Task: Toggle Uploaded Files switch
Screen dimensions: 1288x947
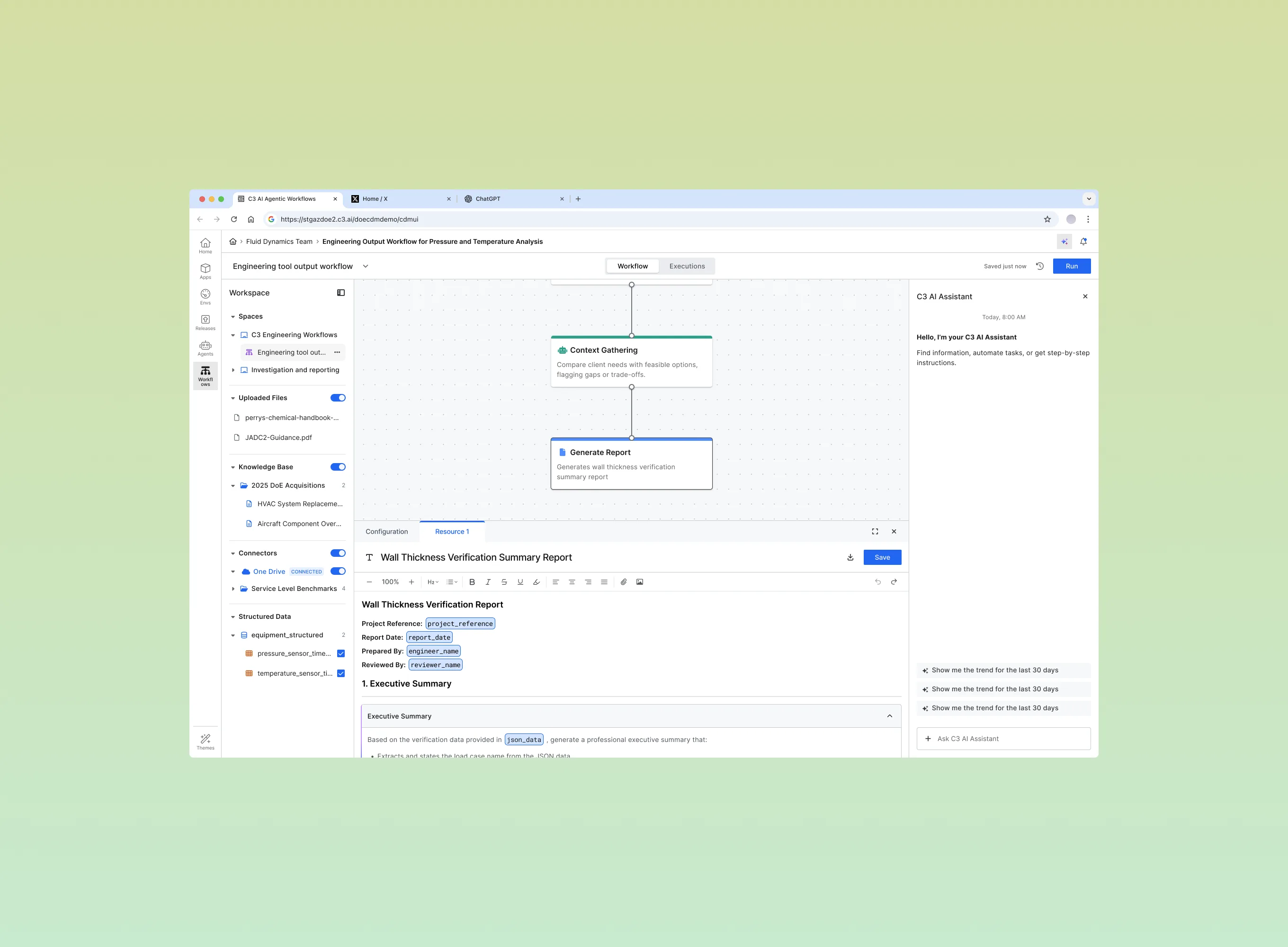Action: [338, 398]
